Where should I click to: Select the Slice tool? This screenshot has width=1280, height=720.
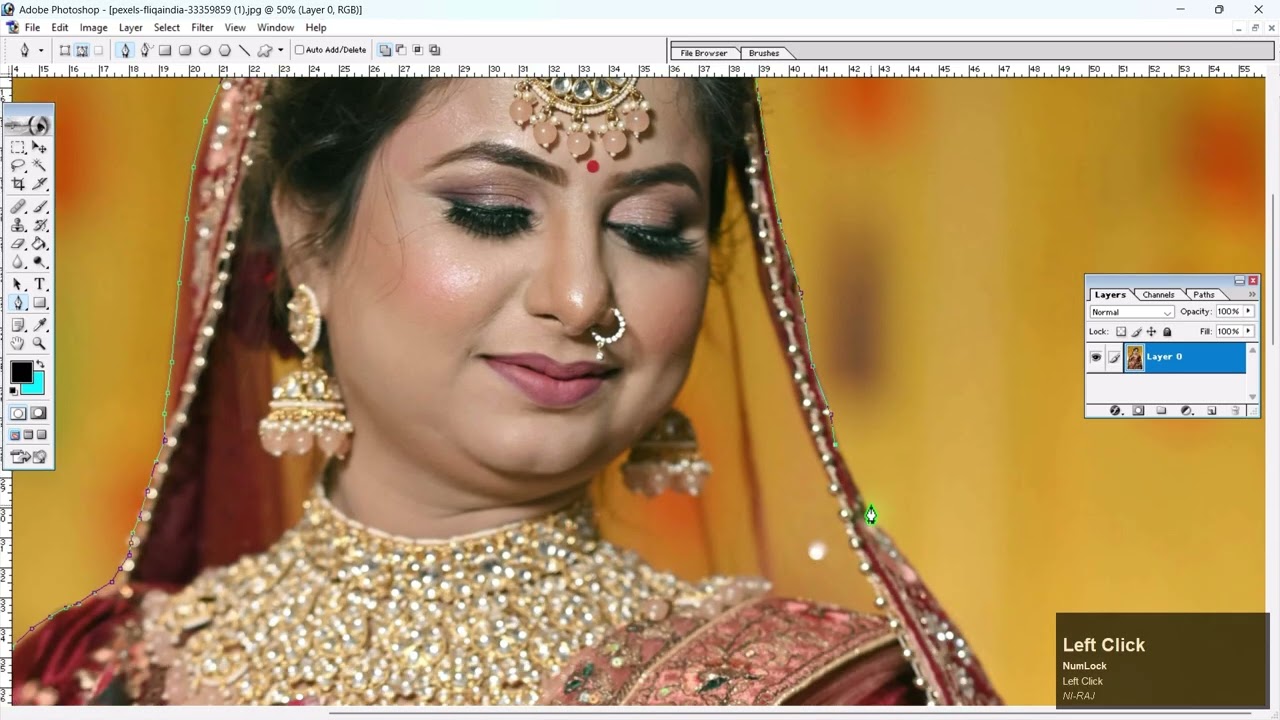40,185
